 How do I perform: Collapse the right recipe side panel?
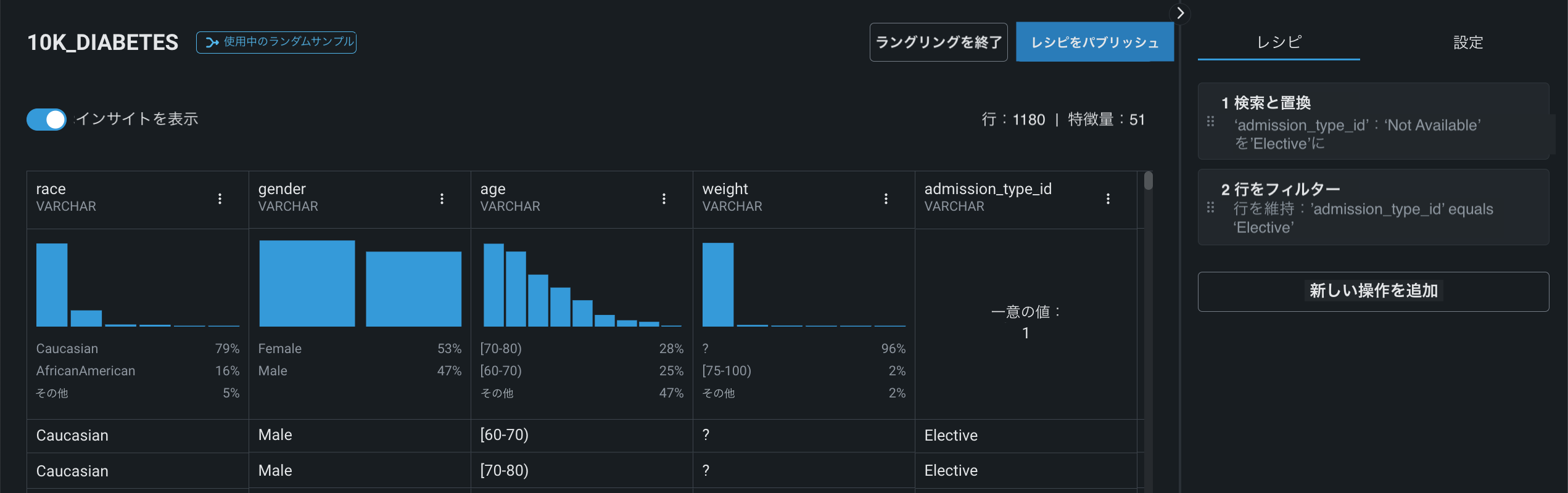(1180, 13)
